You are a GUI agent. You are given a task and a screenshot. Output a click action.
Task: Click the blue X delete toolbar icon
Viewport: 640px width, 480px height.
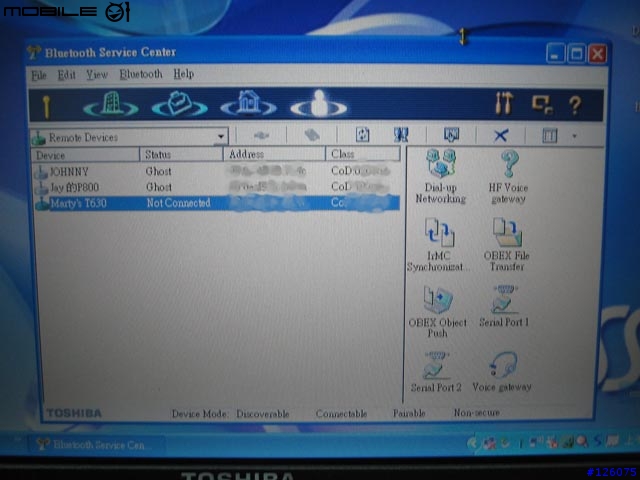(x=501, y=135)
